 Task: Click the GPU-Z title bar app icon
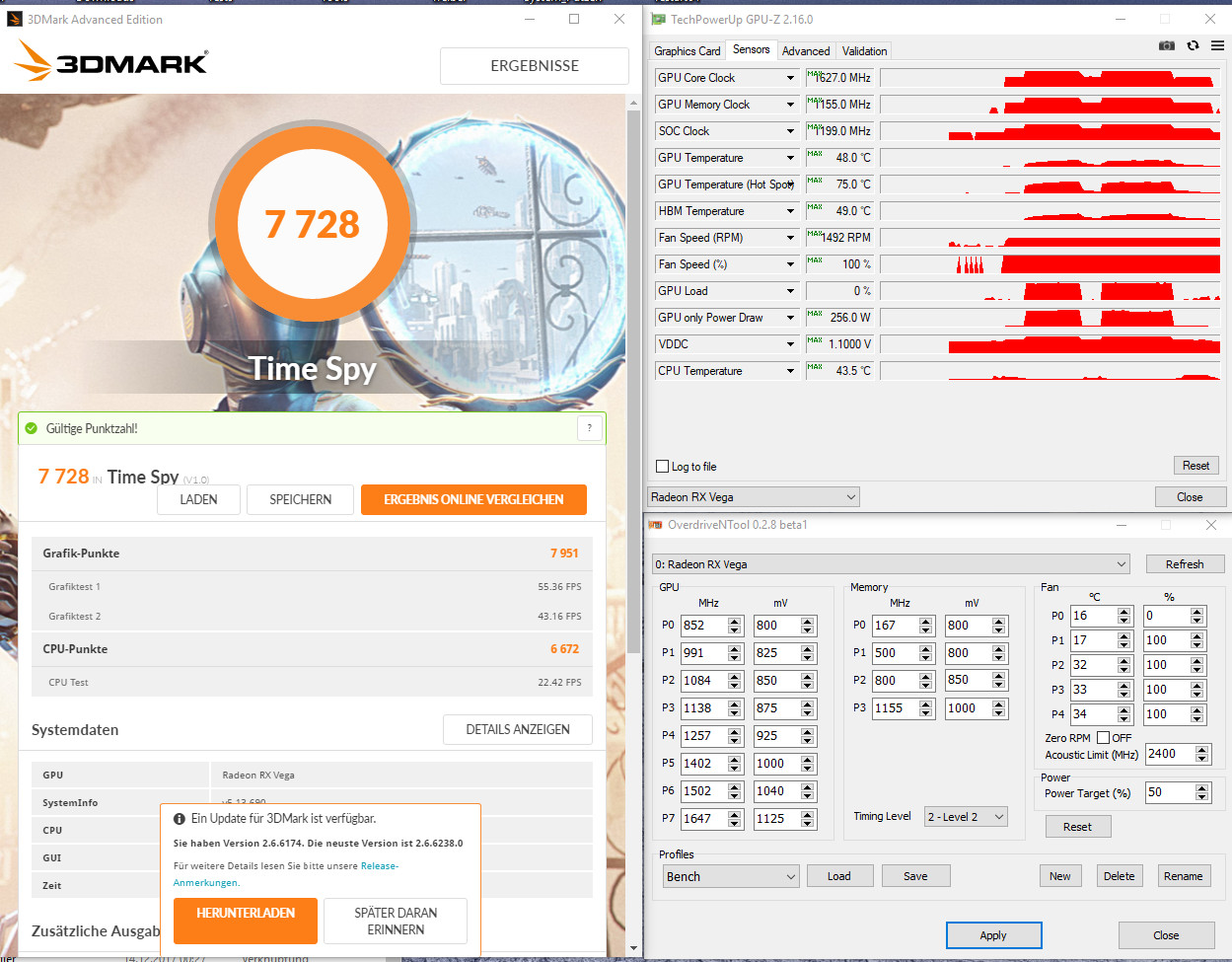coord(658,19)
